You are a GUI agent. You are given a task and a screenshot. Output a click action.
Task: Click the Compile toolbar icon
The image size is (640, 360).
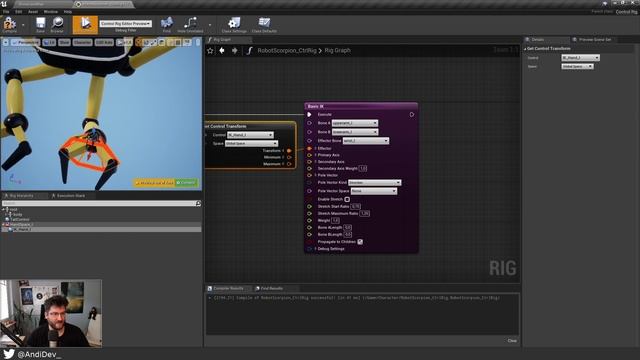tap(9, 25)
